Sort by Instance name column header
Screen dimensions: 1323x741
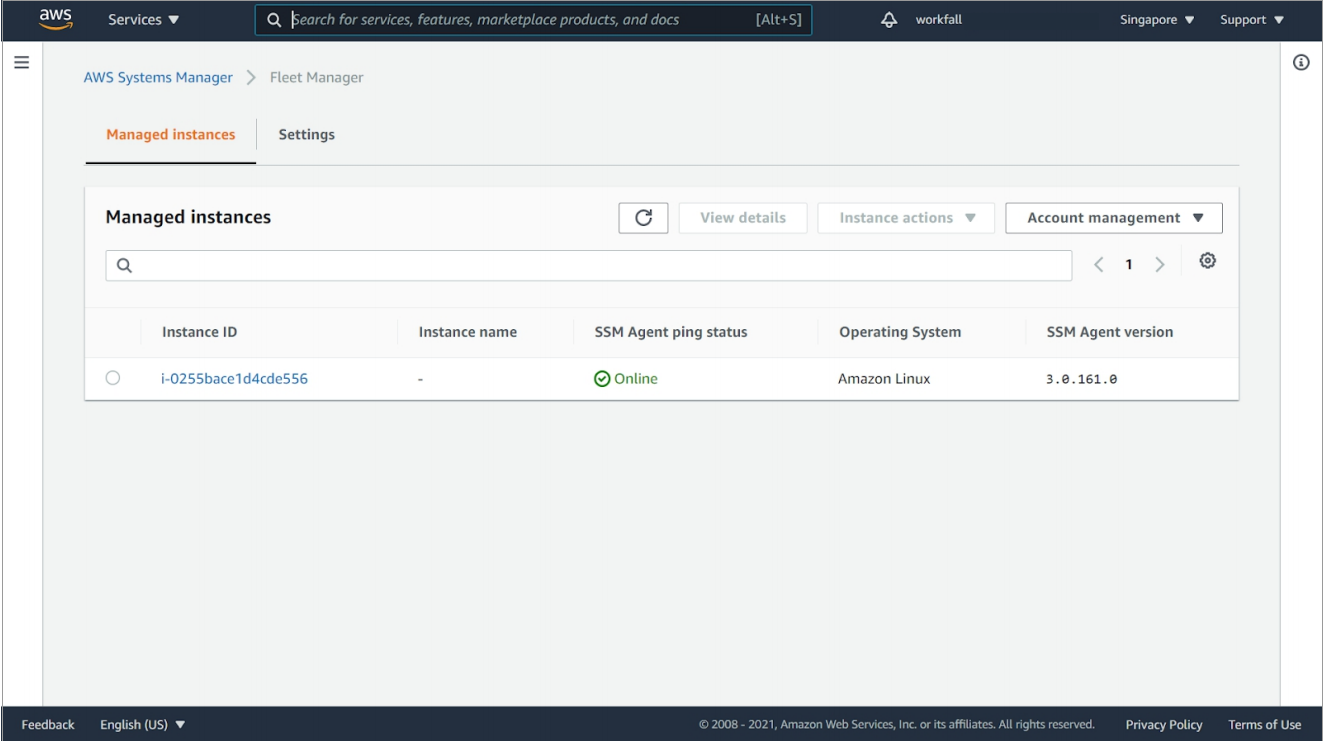467,332
